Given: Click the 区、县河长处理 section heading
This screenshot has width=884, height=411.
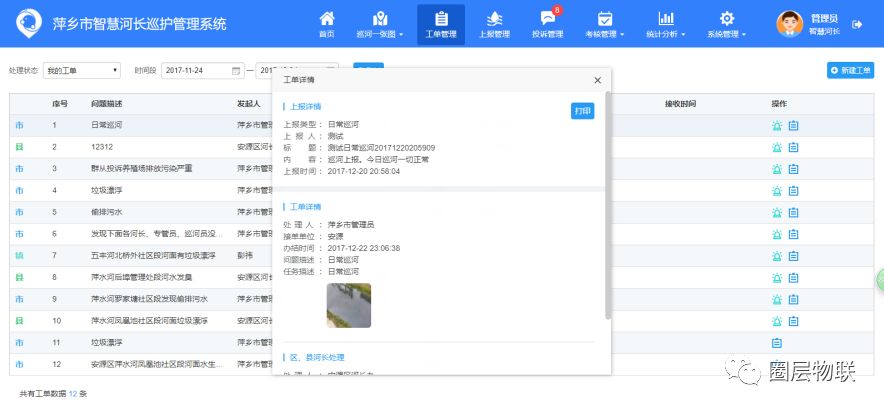Looking at the screenshot, I should click(x=317, y=357).
